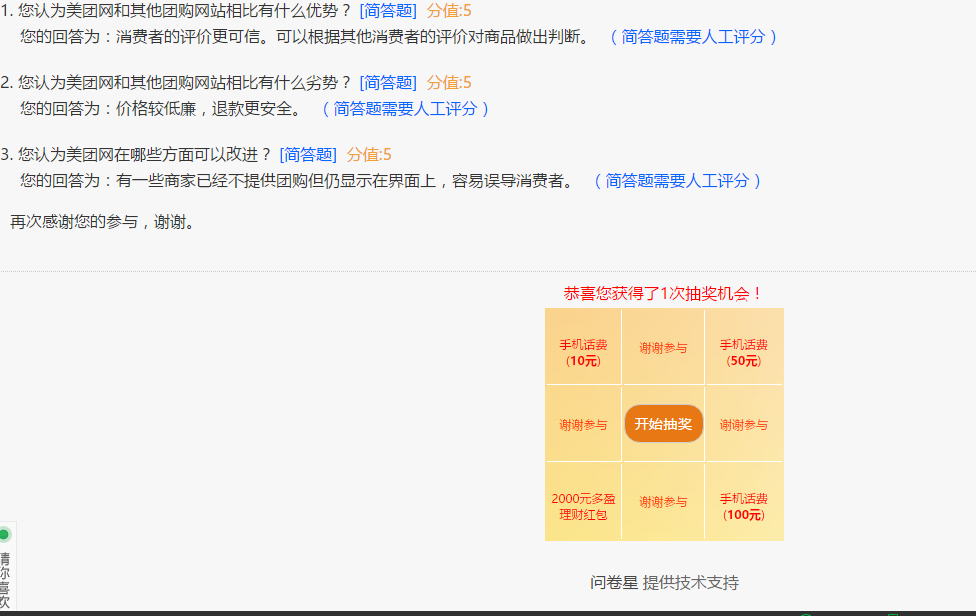Click the 简答题需要人工评分 note under question 1
The width and height of the screenshot is (976, 616).
[693, 37]
